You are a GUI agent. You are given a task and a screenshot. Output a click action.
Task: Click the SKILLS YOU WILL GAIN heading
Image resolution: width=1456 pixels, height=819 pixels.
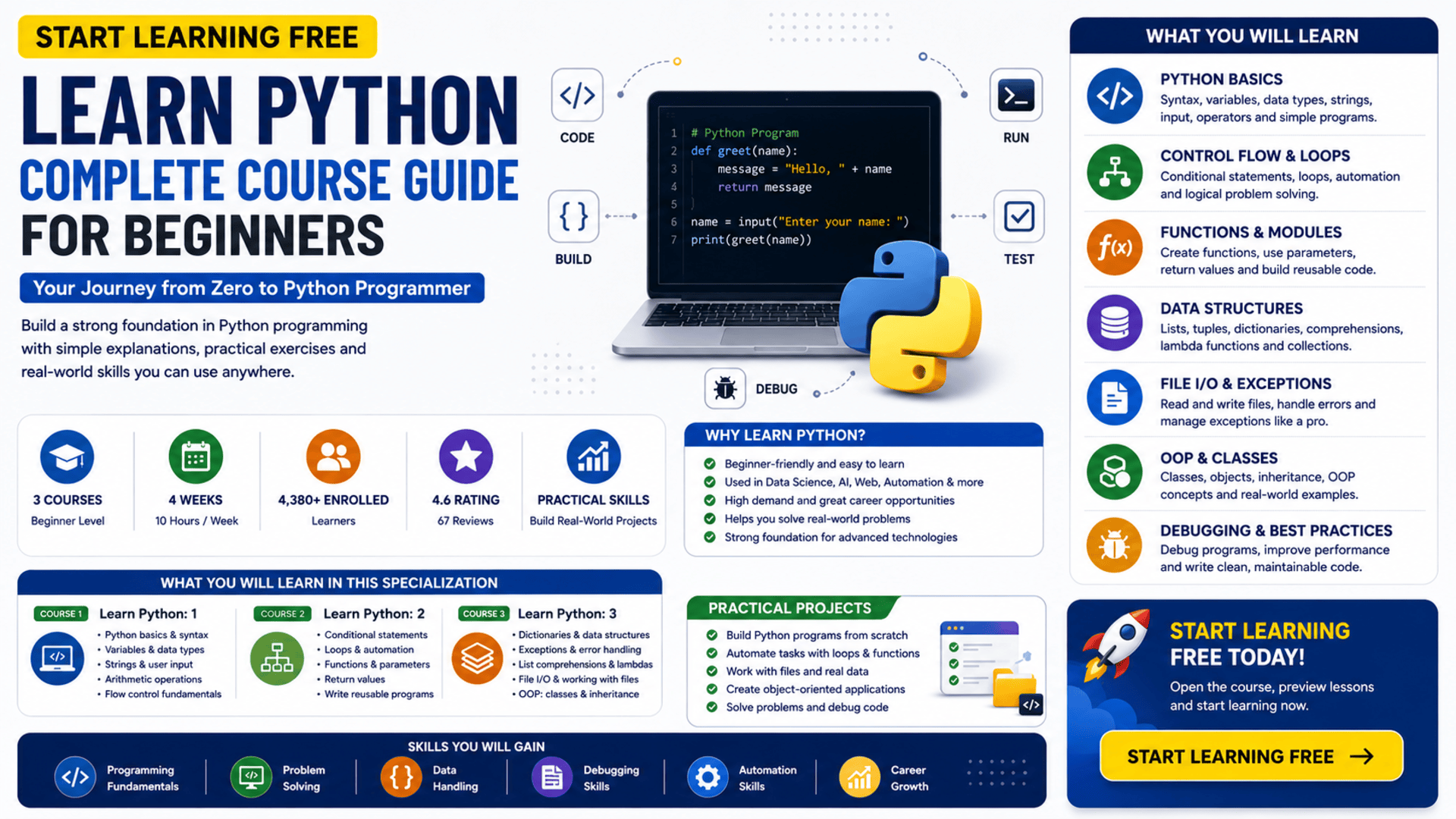(476, 747)
